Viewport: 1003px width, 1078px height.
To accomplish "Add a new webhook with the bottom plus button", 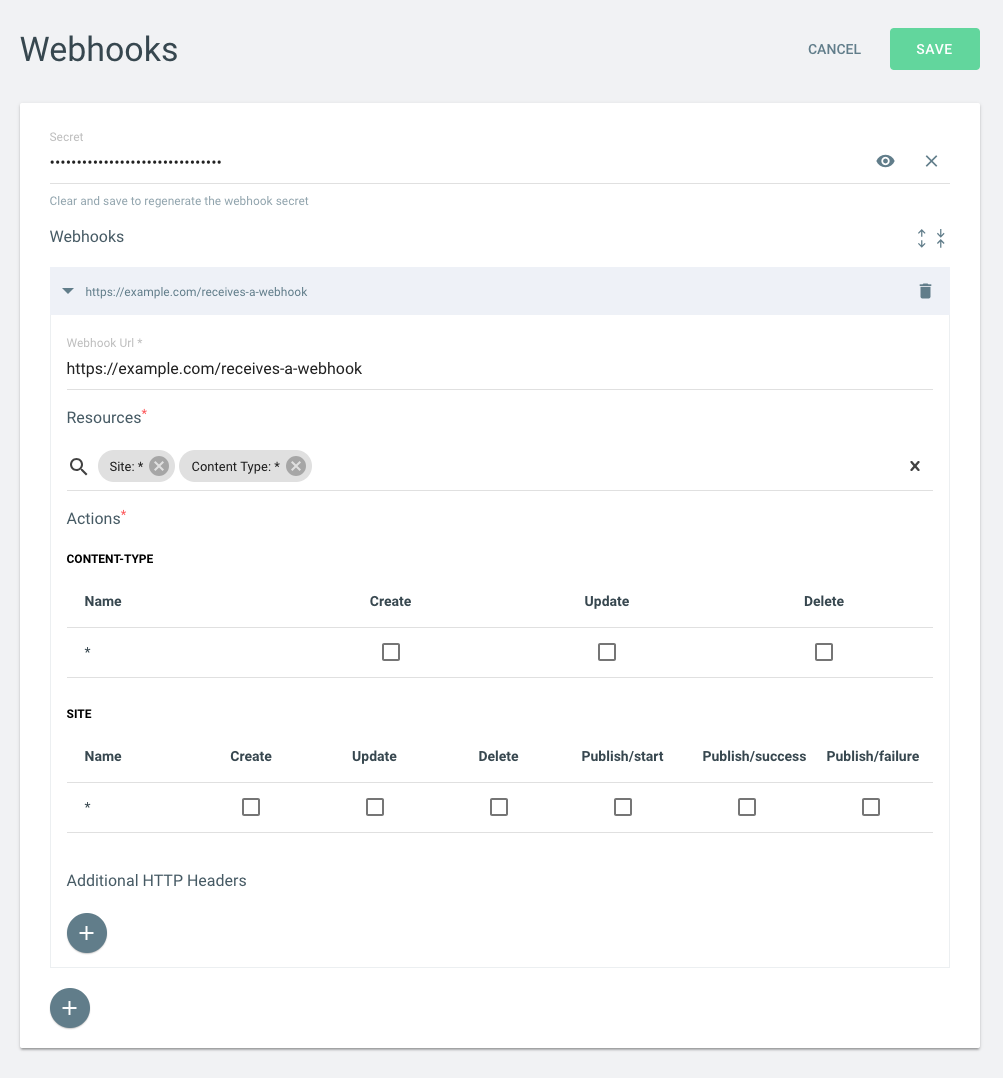I will click(69, 1009).
